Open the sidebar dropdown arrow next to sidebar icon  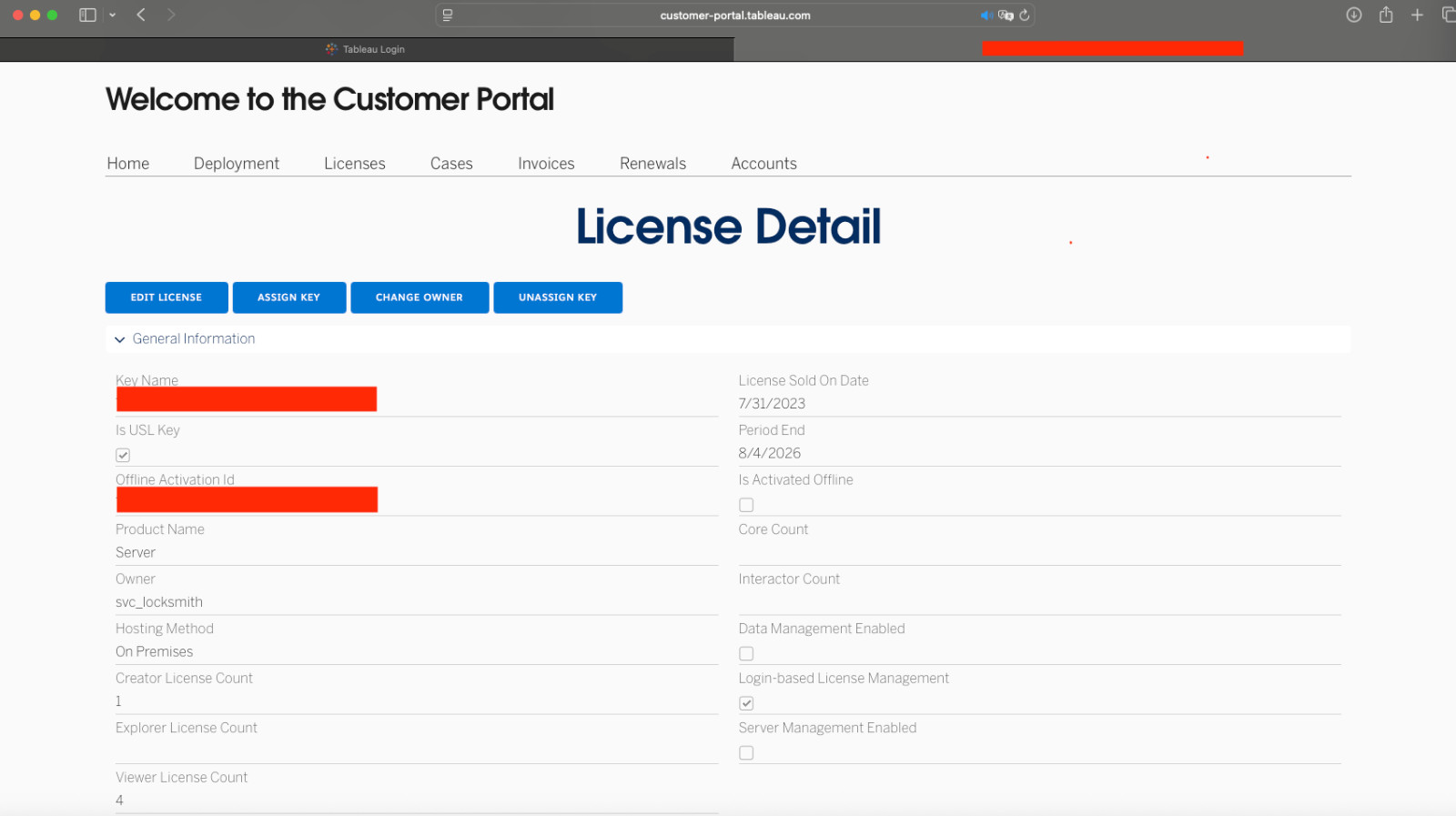[112, 15]
